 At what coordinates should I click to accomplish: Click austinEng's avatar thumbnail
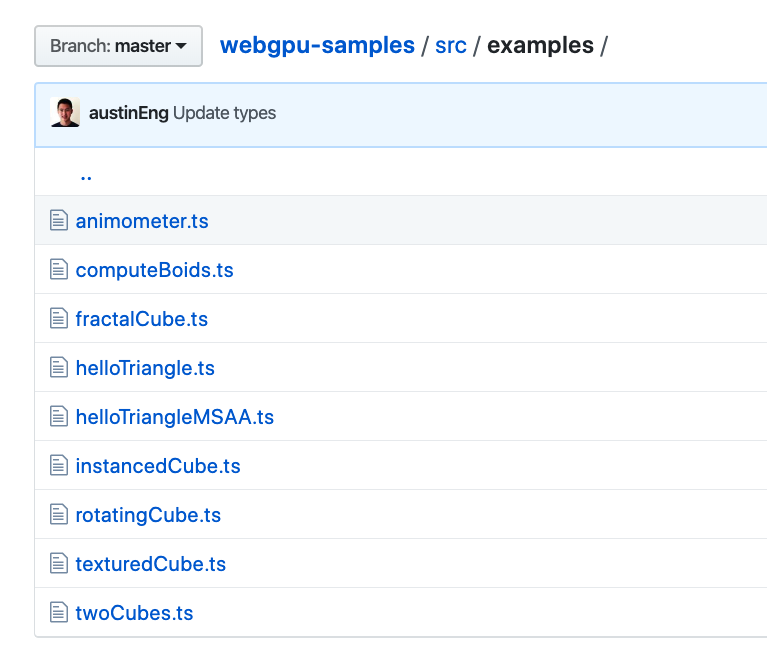[65, 113]
